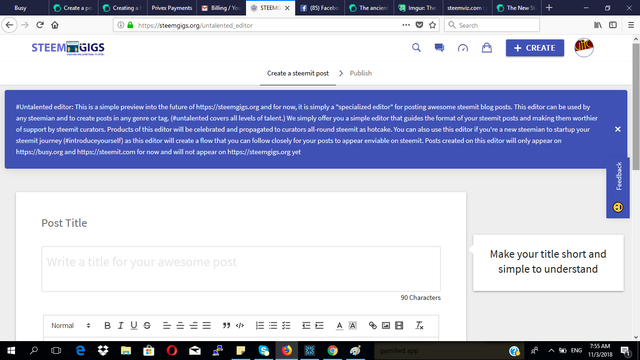Switch to the Facebook browser tab
The width and height of the screenshot is (640, 360).
pos(320,8)
